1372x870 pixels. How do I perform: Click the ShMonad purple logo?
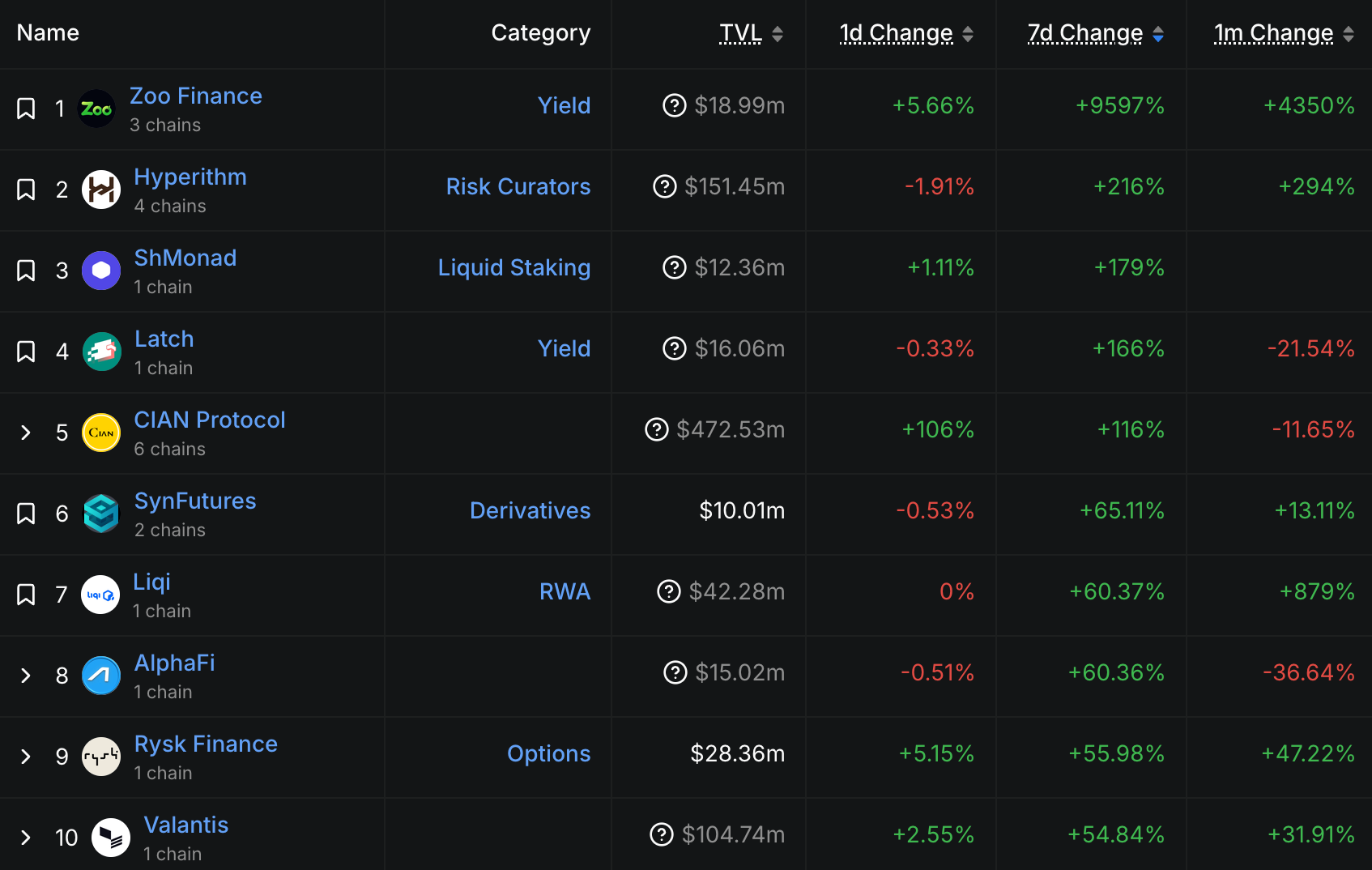tap(101, 271)
